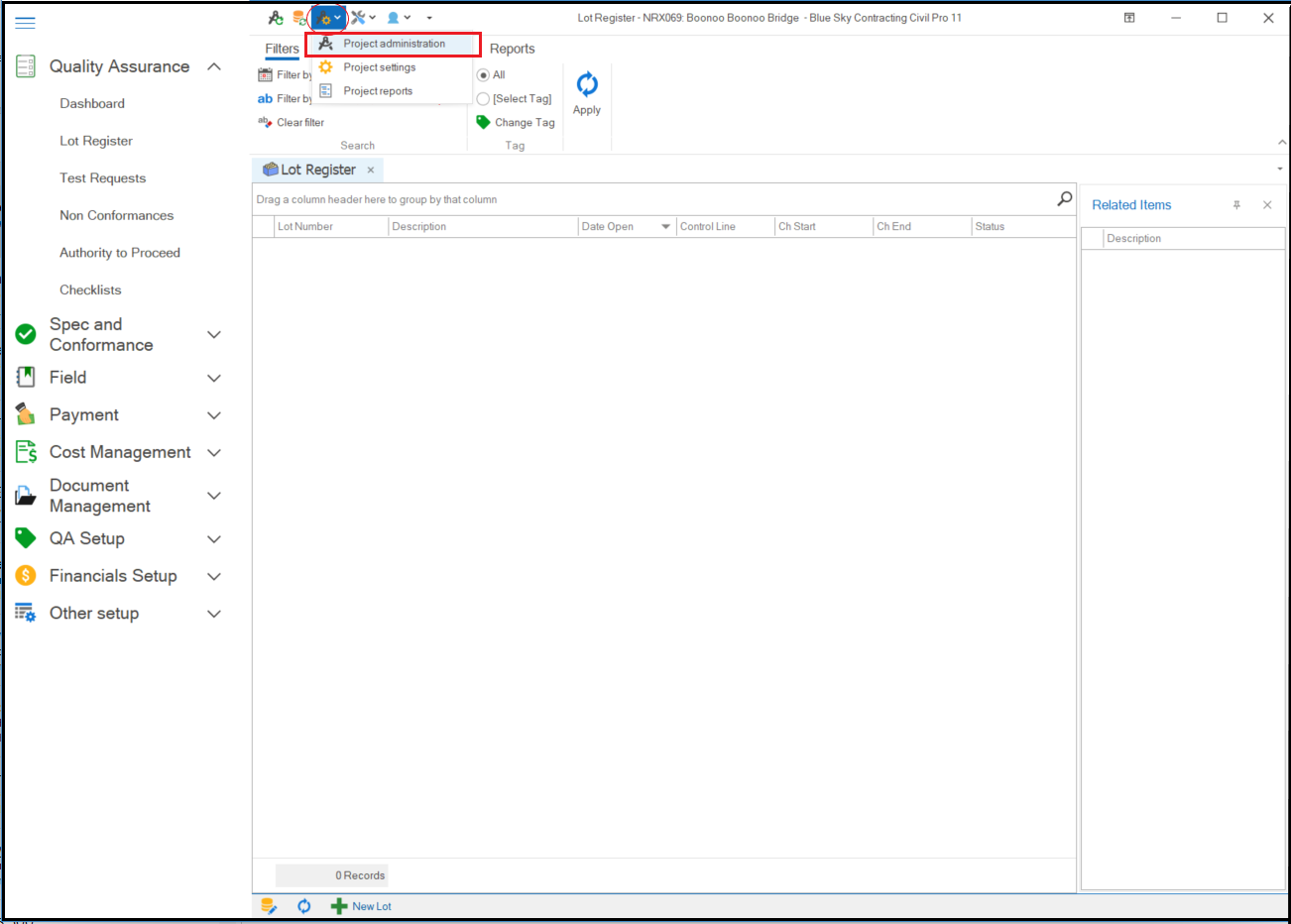The image size is (1291, 924).
Task: Click the refresh icon in bottom bar
Action: pyautogui.click(x=304, y=906)
